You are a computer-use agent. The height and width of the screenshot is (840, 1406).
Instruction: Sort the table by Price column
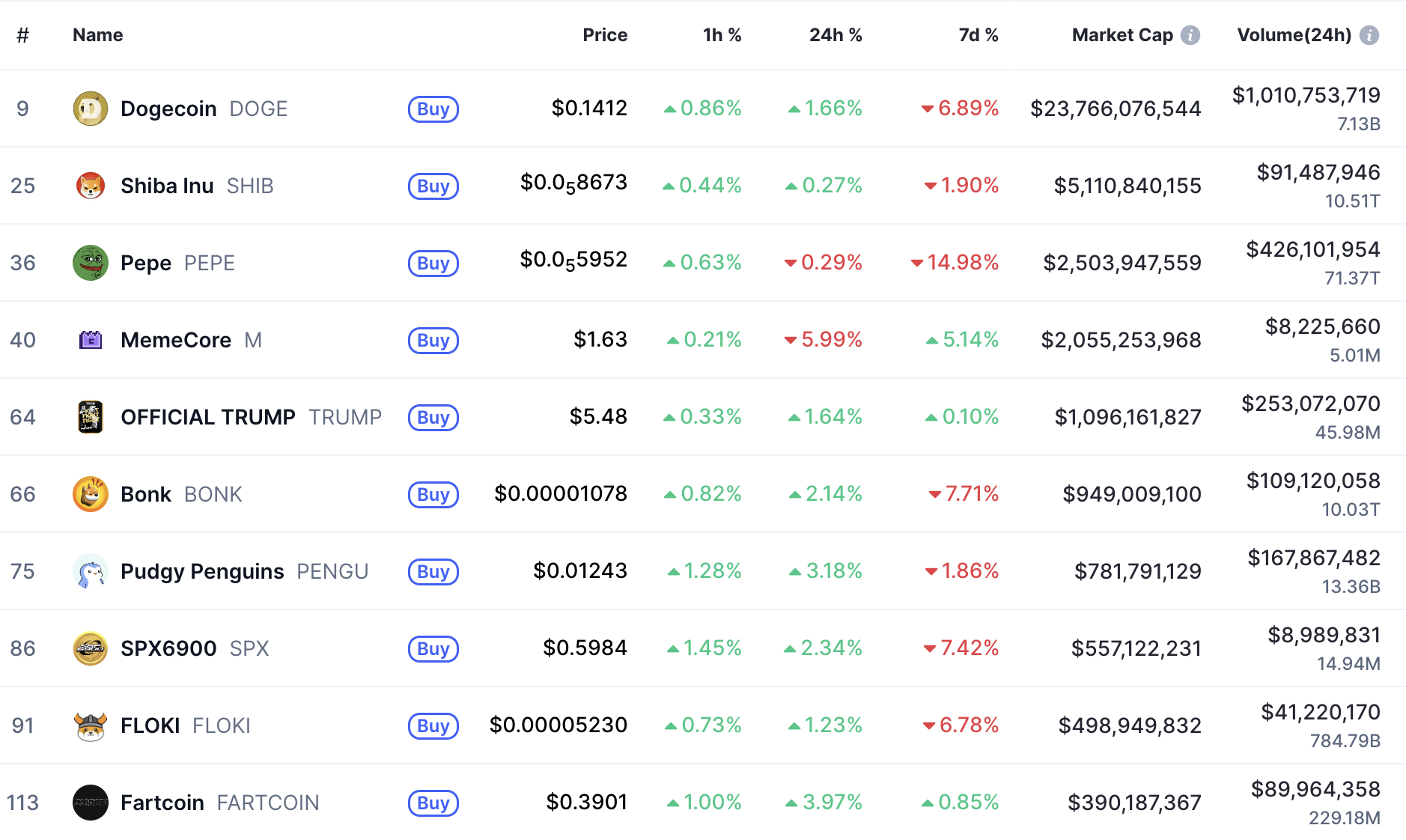605,35
